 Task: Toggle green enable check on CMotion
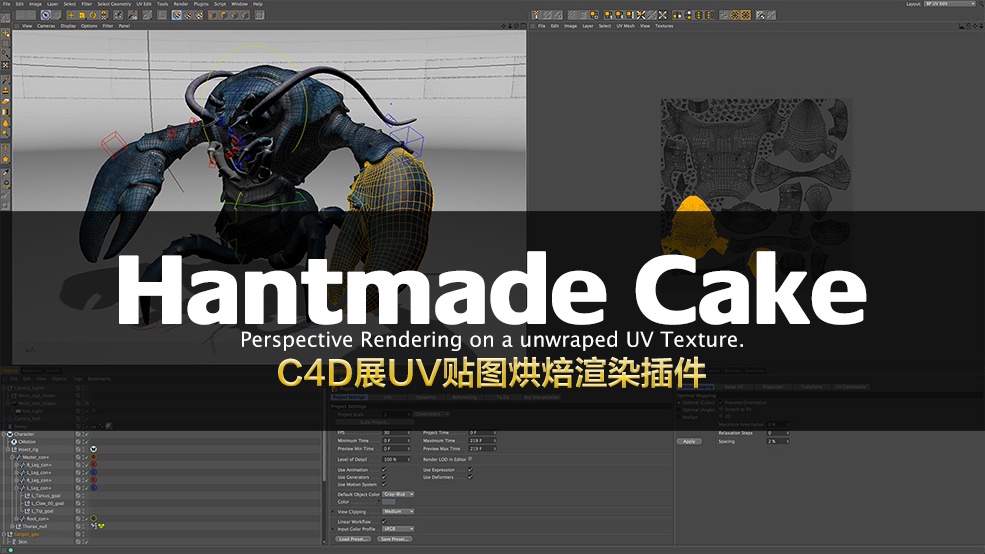(87, 442)
